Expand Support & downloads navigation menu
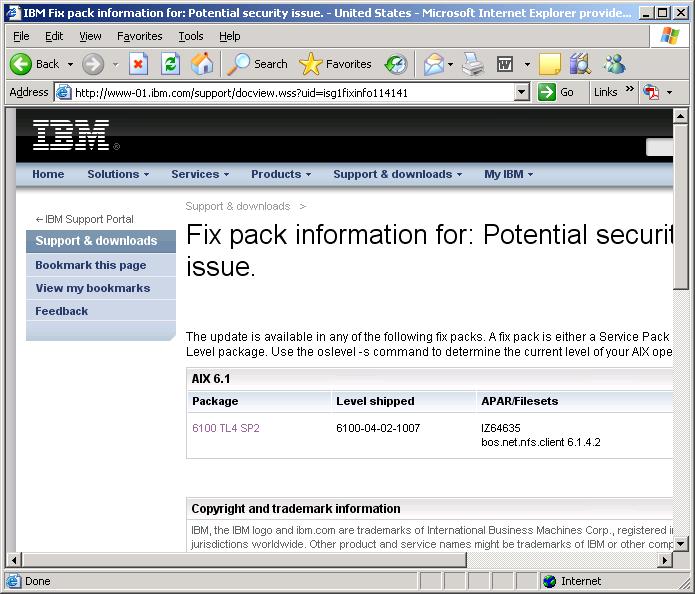This screenshot has height=594, width=695. [x=398, y=174]
